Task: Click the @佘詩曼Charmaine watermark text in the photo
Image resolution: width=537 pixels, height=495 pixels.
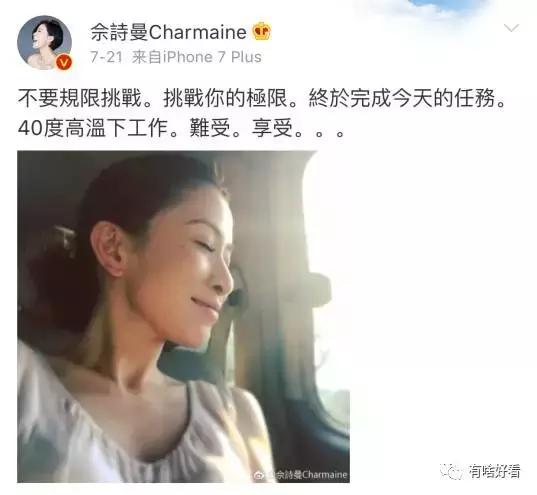Action: pos(307,475)
